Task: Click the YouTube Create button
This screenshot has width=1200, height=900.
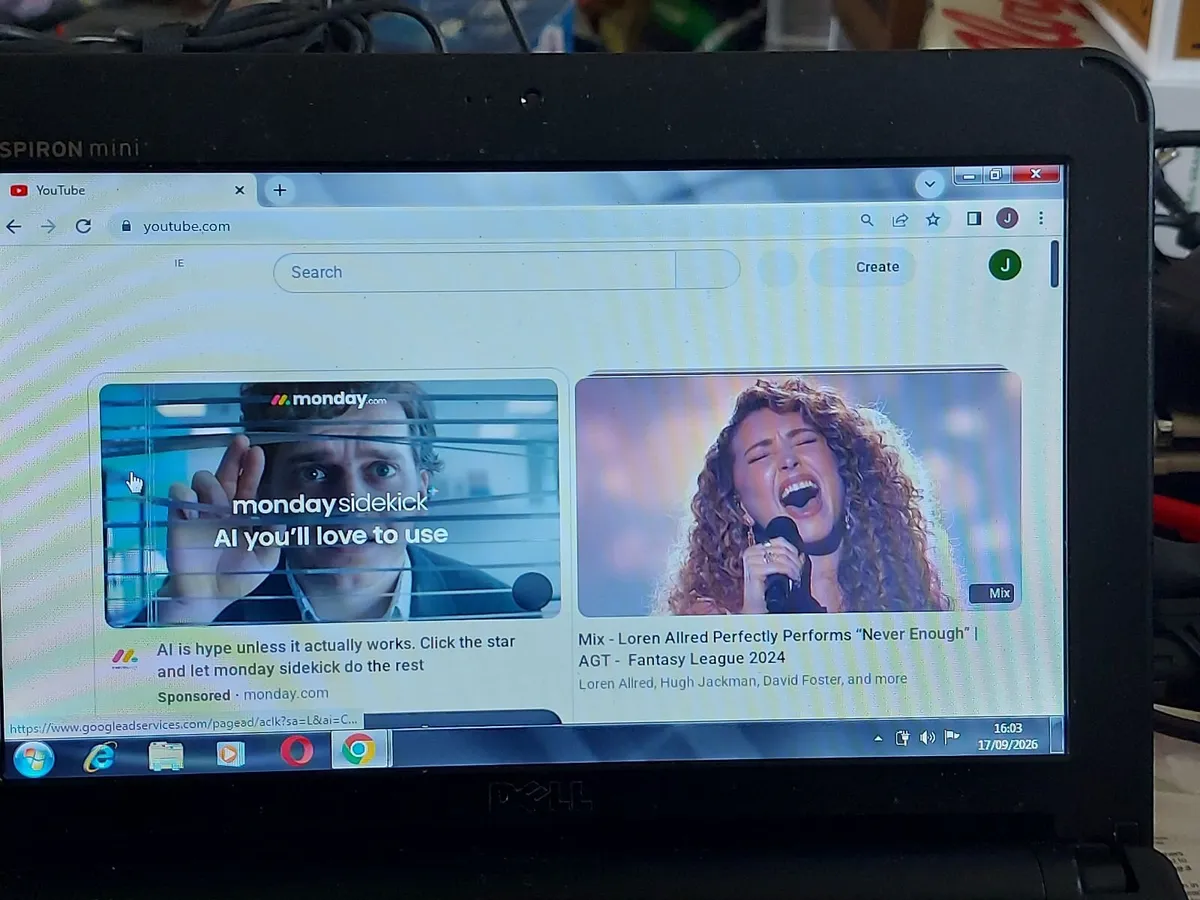Action: pyautogui.click(x=863, y=267)
